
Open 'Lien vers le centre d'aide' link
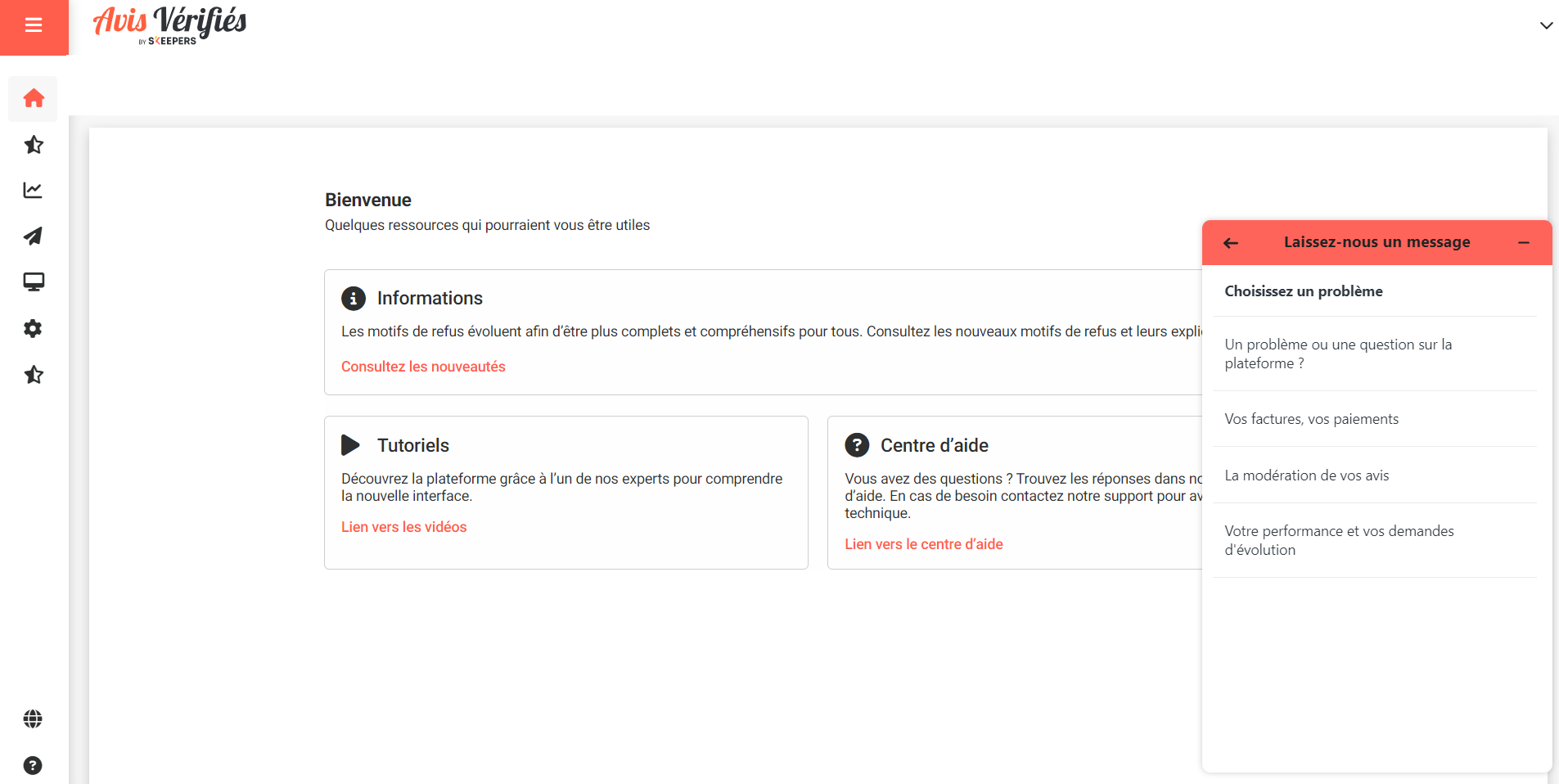point(924,544)
